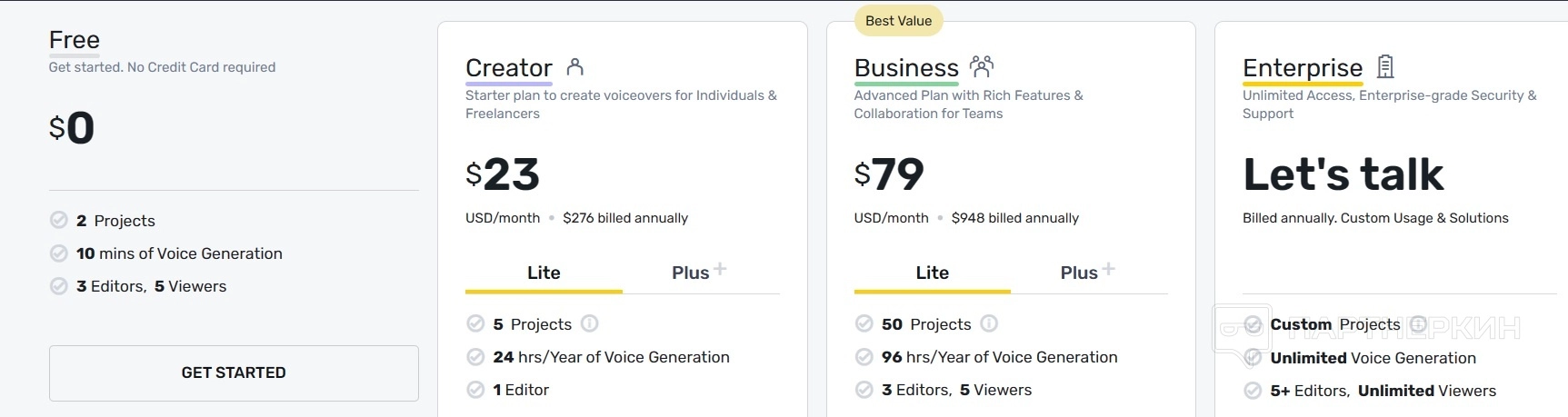Viewport: 1568px width, 417px height.
Task: Select the Lite tab in Creator plan
Action: [544, 273]
